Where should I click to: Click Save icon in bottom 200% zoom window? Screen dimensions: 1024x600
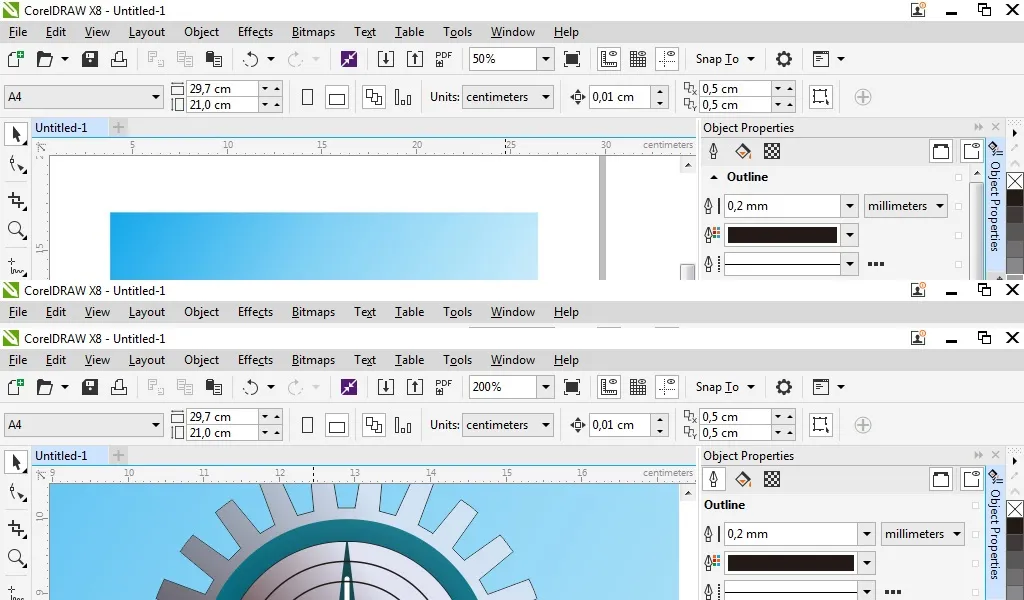coord(89,387)
